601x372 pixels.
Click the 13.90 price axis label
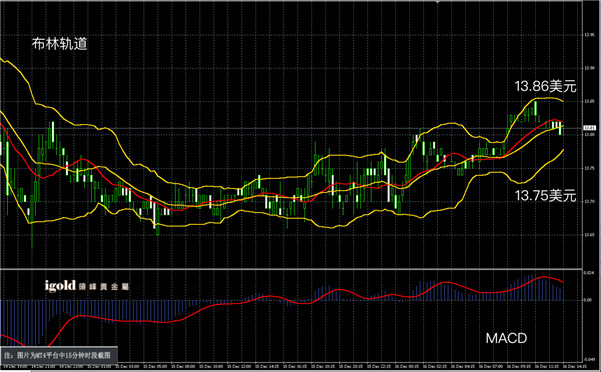tap(590, 68)
